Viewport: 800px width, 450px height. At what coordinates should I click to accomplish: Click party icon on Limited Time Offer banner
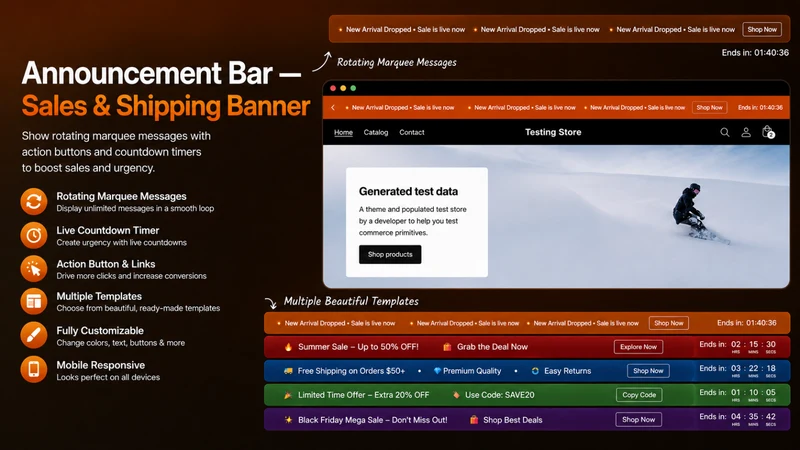coord(288,395)
